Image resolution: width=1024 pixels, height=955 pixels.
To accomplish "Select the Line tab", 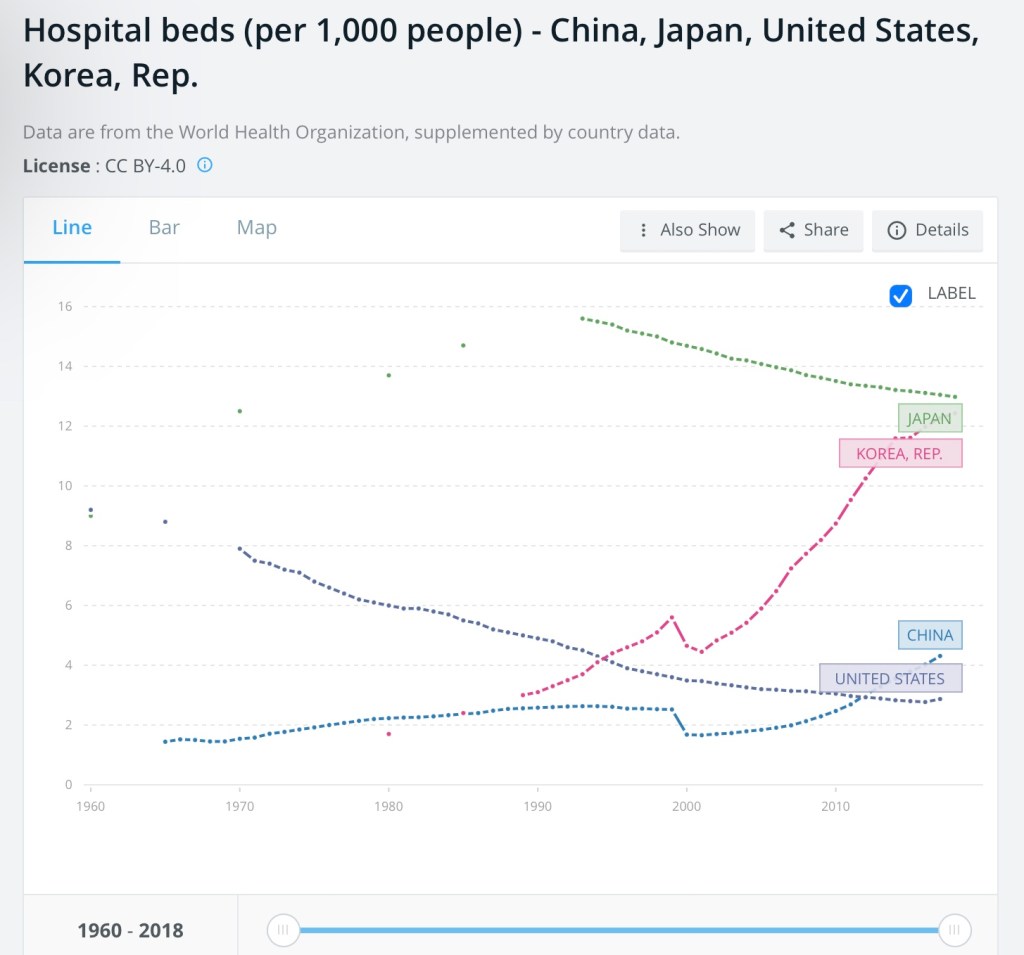I will 72,228.
